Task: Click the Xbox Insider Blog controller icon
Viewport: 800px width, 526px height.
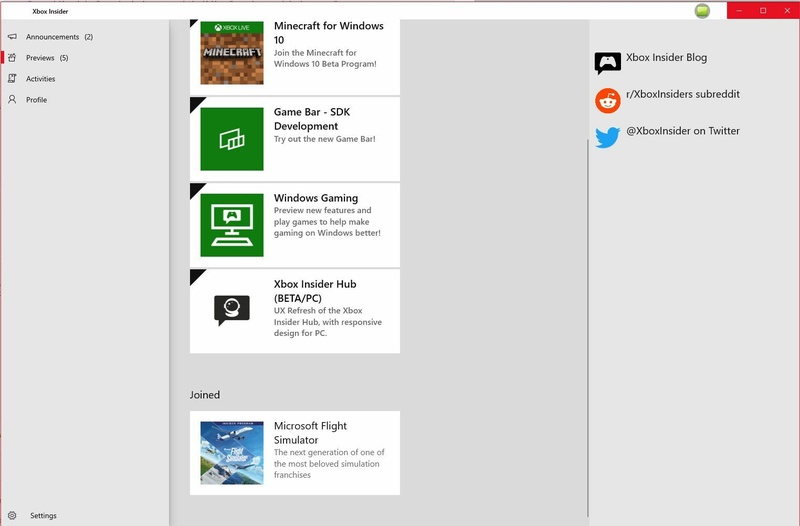Action: click(x=608, y=63)
